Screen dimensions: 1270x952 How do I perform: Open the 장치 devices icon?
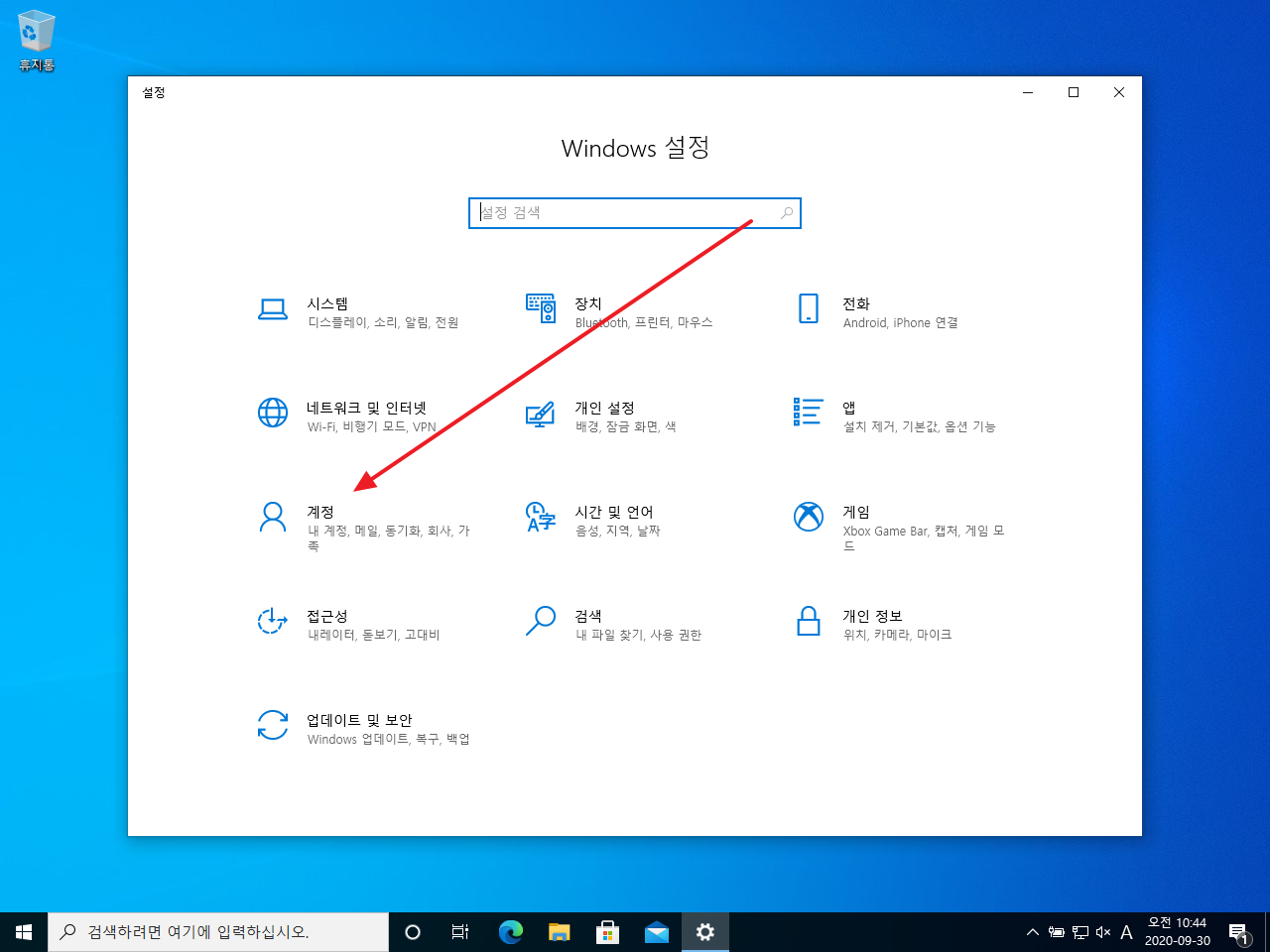(x=541, y=308)
